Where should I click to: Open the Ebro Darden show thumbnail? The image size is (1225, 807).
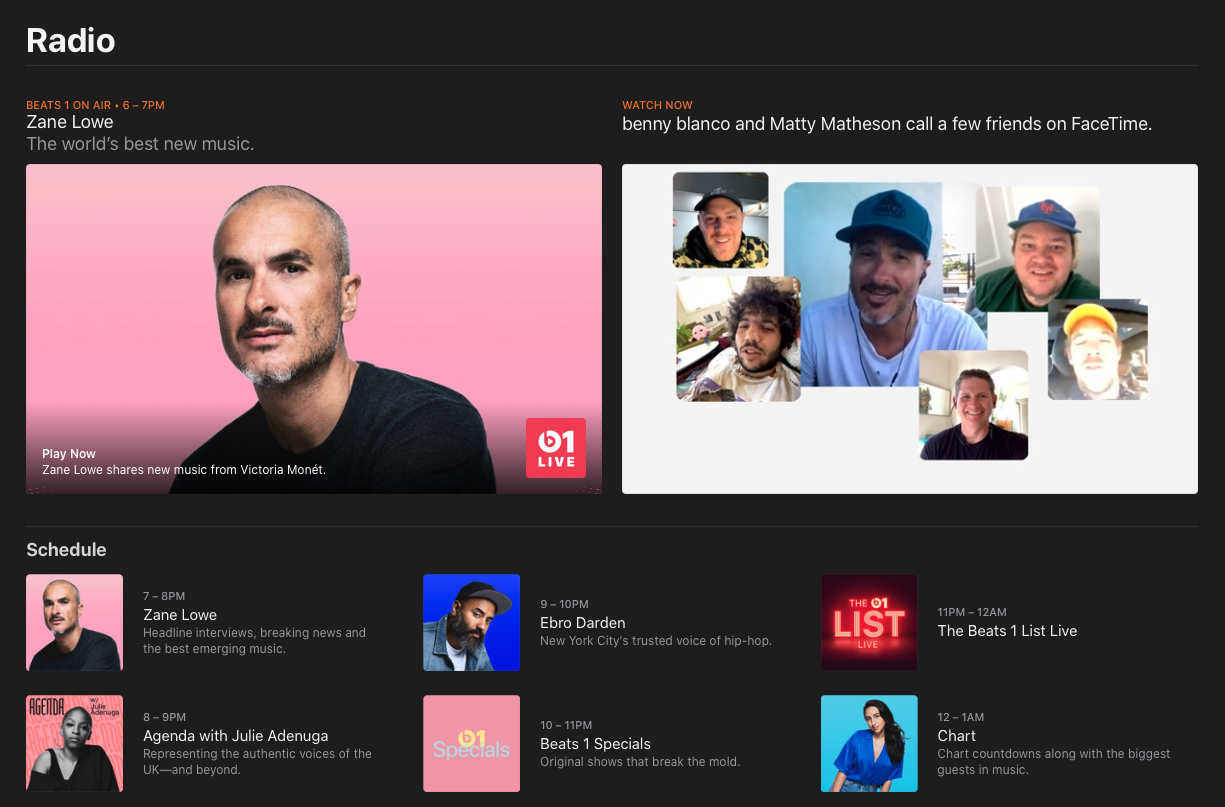471,622
